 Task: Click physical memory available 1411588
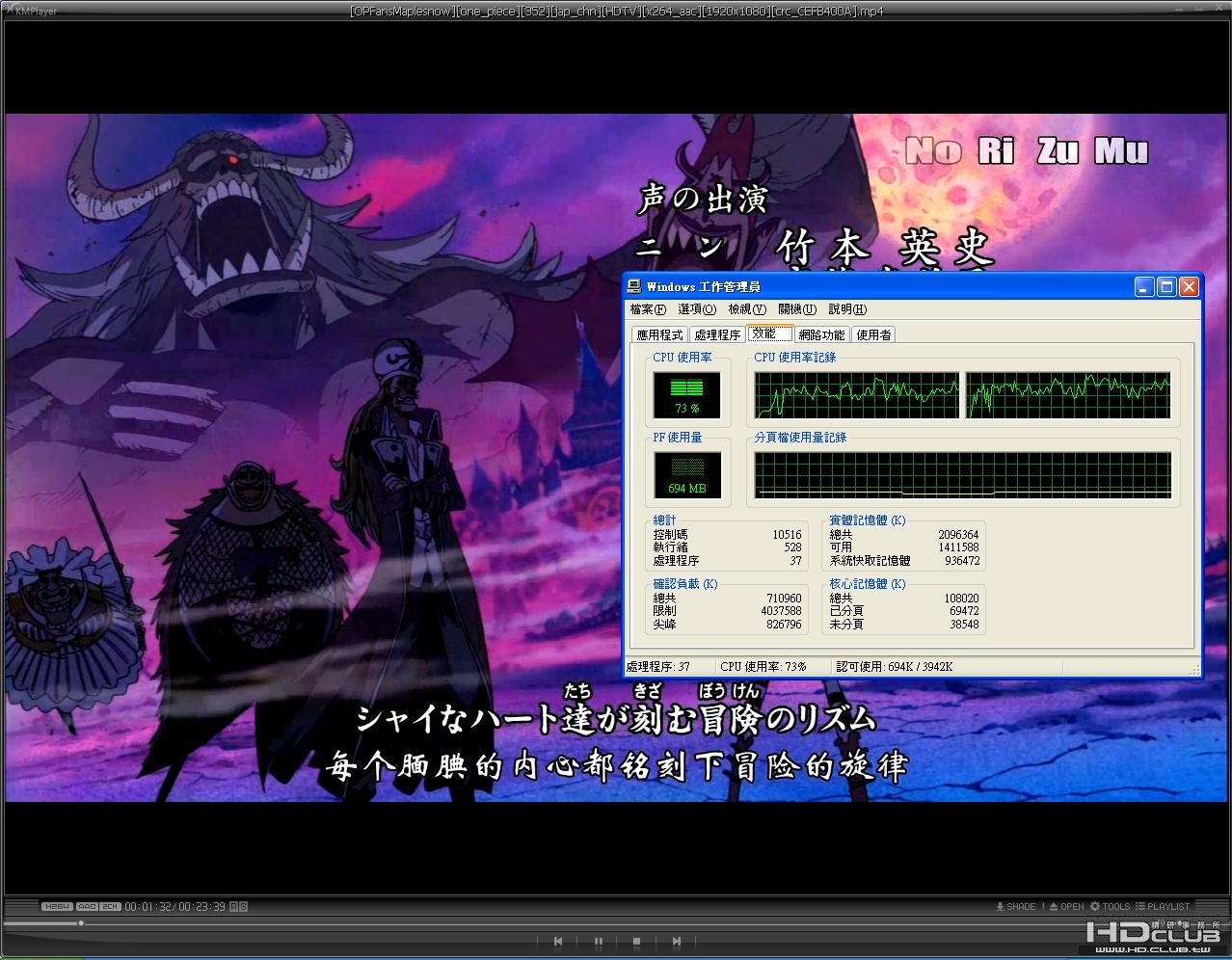(958, 547)
